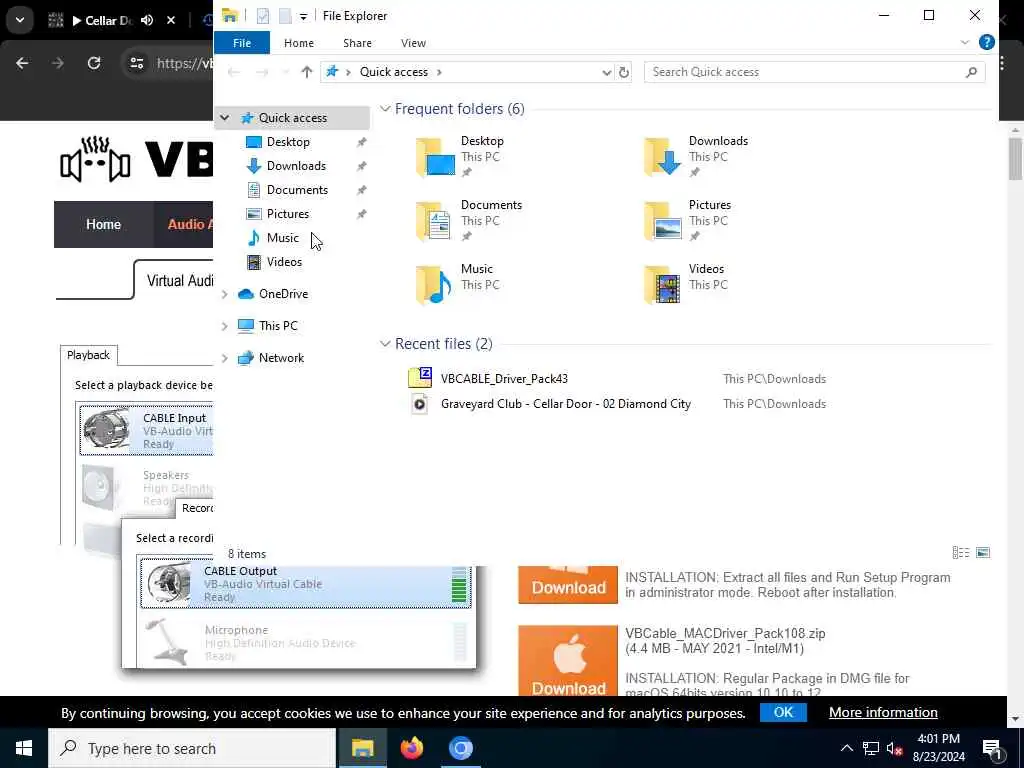Click browser Forward arrow
Viewport: 1024px width, 768px height.
58,63
